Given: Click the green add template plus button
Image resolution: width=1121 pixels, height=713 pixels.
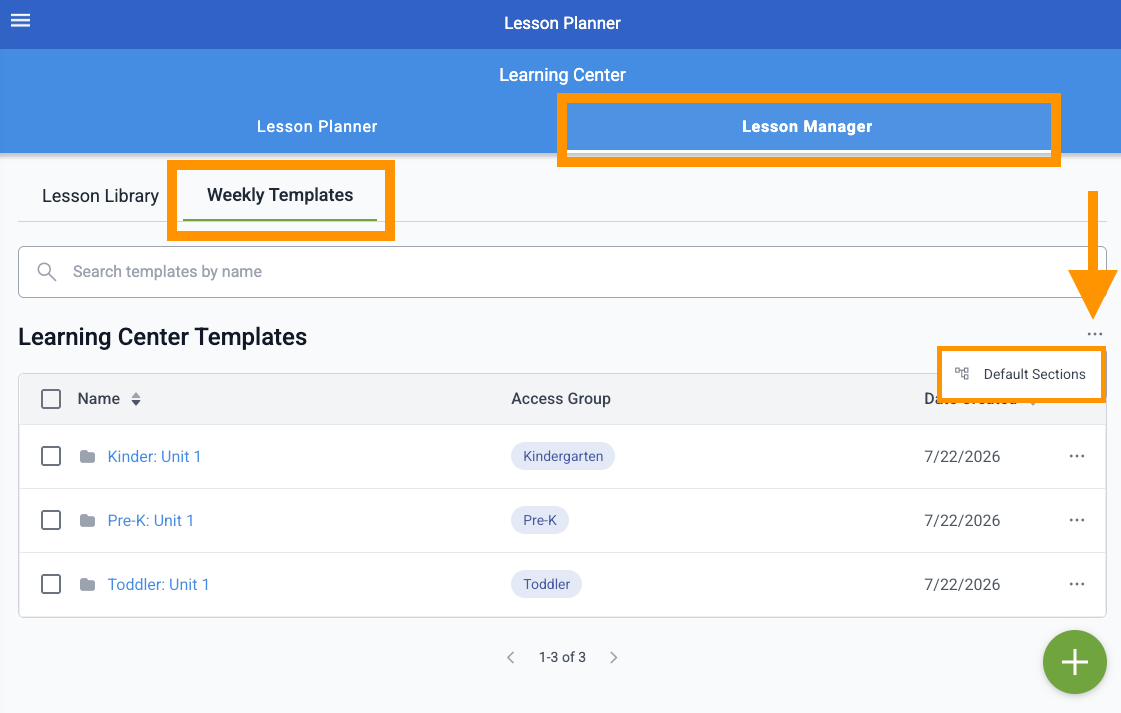Looking at the screenshot, I should tap(1075, 662).
